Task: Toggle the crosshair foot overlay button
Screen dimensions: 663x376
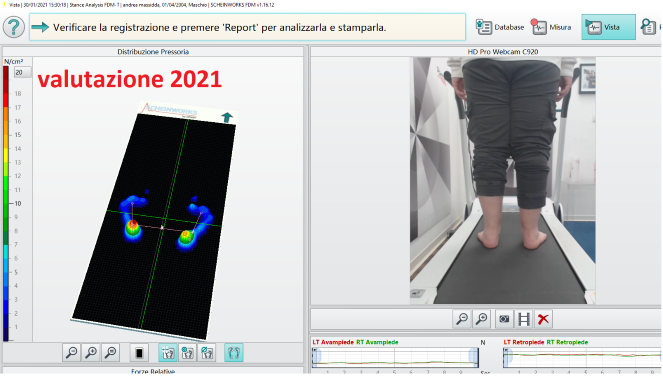Action: click(168, 352)
